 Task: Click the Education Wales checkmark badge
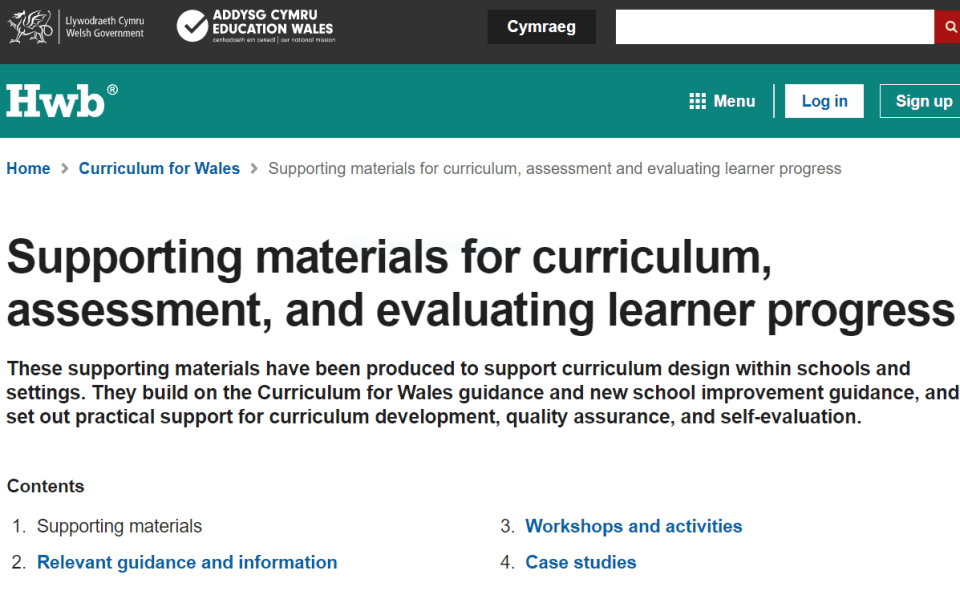click(x=192, y=26)
